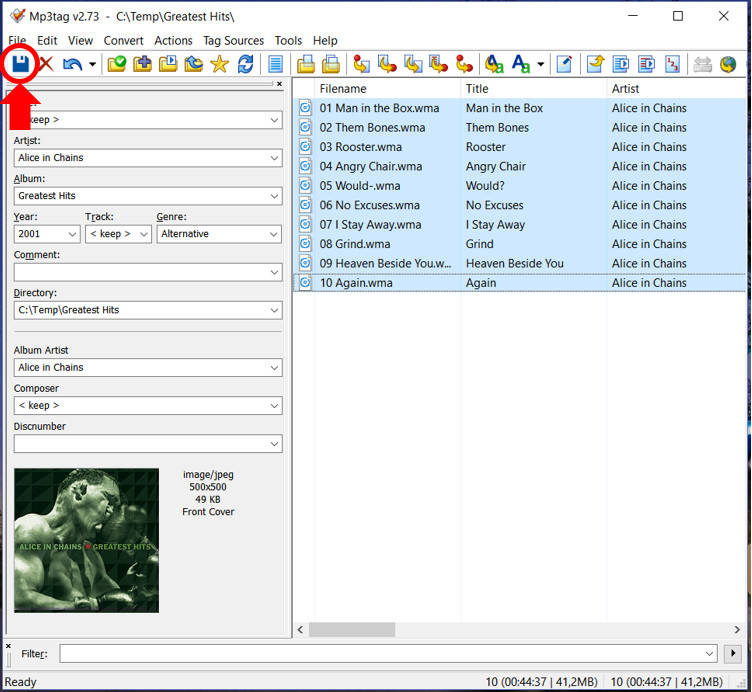Expand the Year field dropdown

pos(72,234)
